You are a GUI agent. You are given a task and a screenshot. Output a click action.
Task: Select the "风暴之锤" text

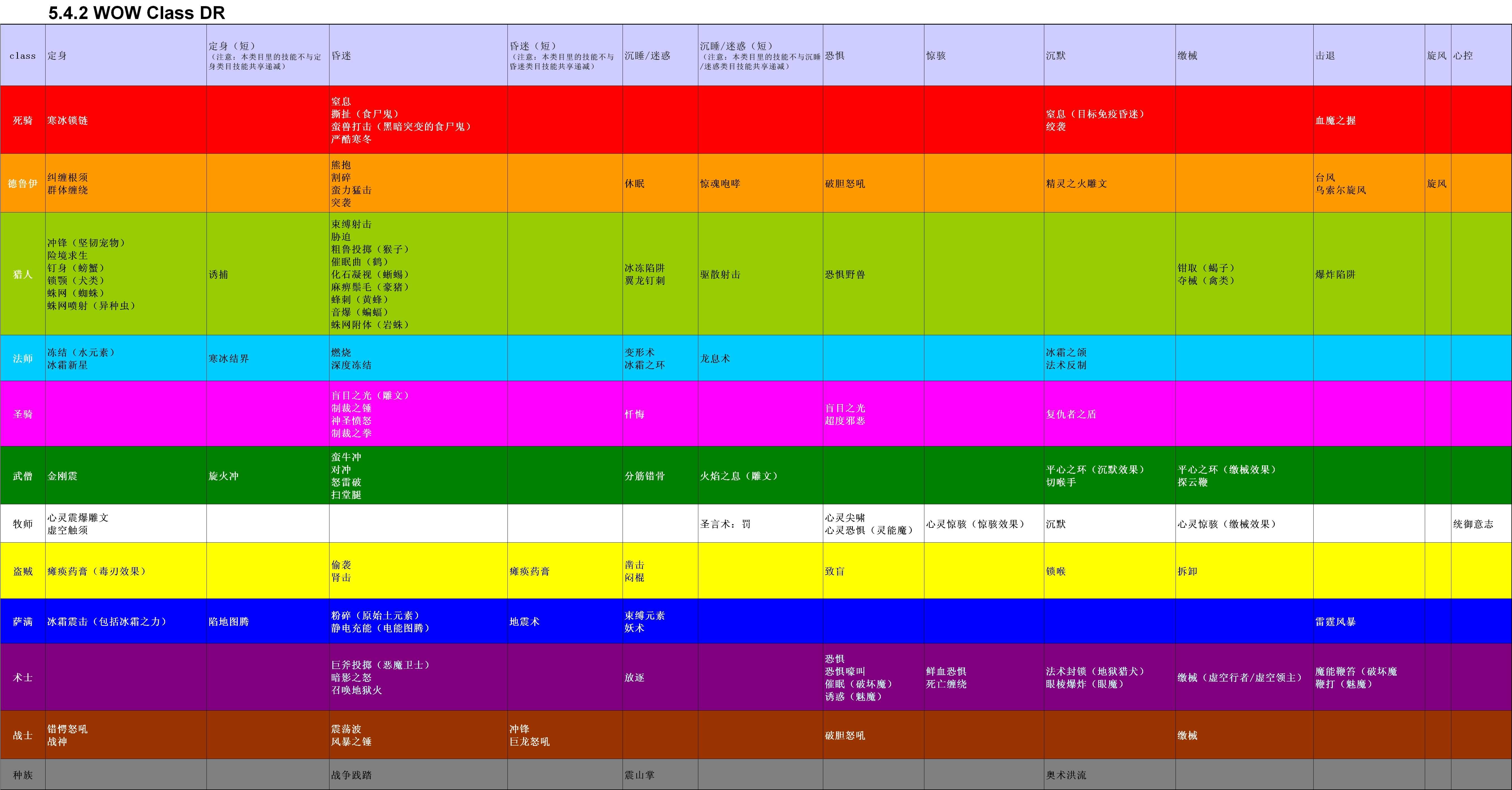coord(351,741)
